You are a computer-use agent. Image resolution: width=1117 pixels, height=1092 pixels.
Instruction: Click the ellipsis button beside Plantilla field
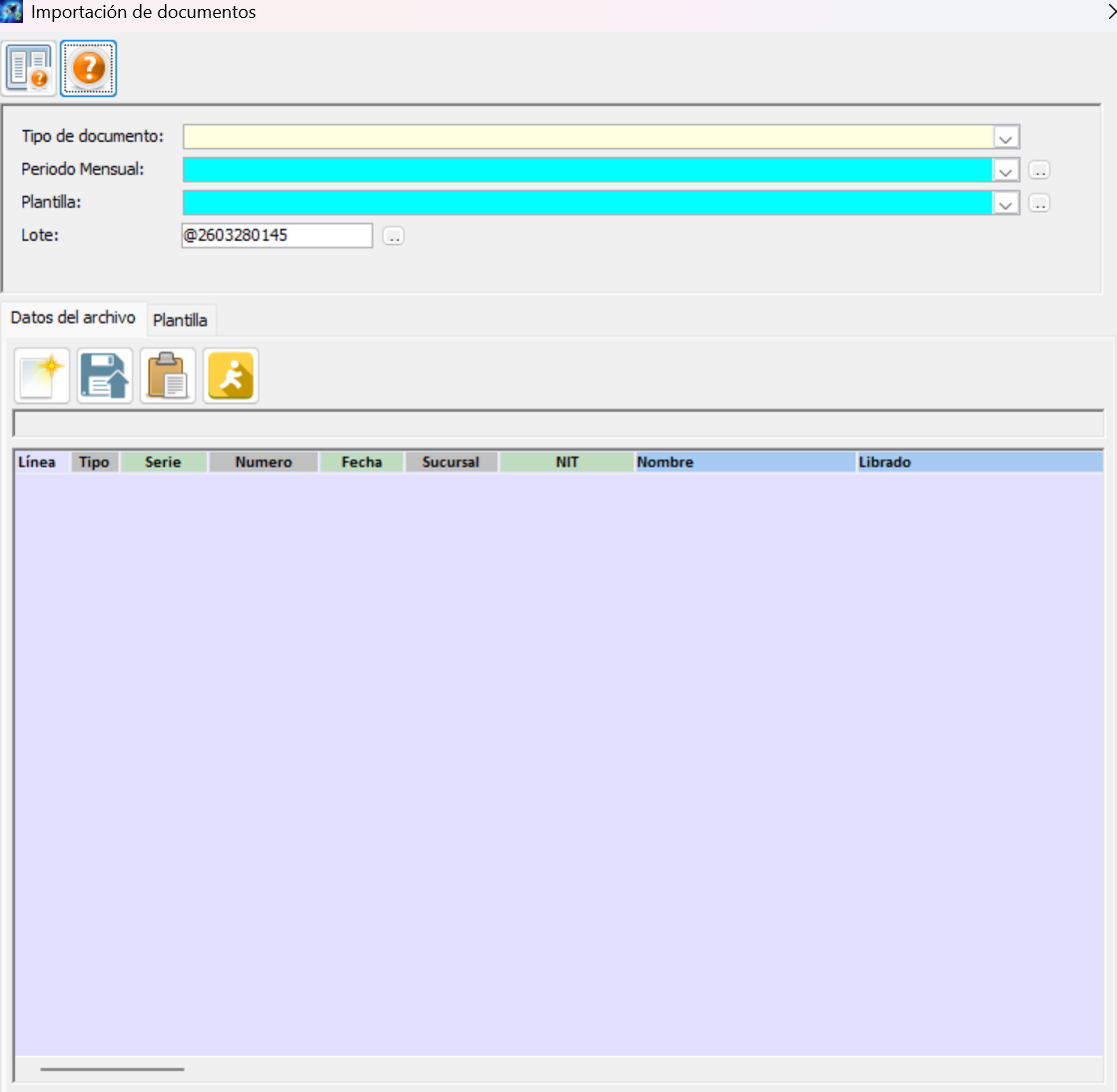point(1039,204)
